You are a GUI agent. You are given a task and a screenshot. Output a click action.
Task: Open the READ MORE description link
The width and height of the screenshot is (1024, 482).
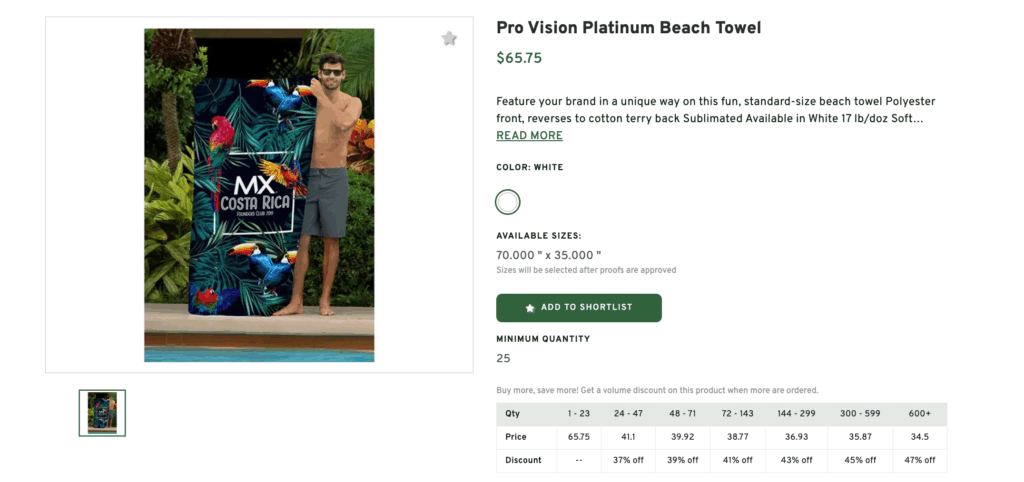point(529,136)
